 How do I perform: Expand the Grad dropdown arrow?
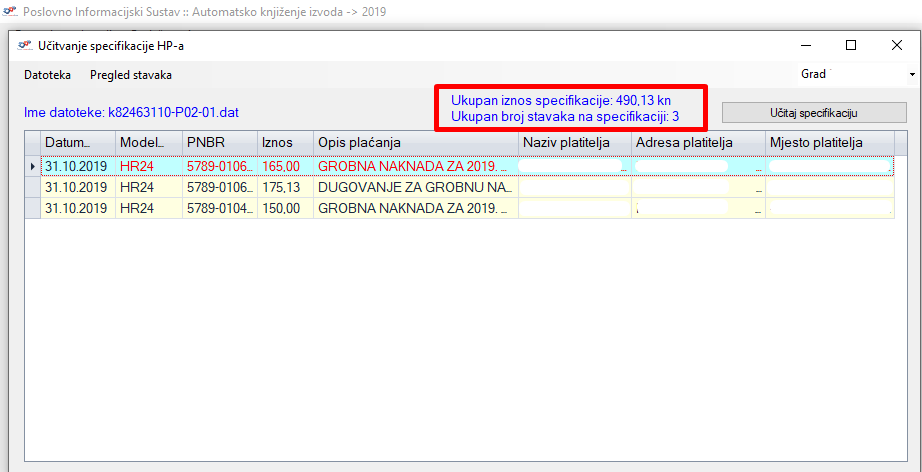coord(912,75)
